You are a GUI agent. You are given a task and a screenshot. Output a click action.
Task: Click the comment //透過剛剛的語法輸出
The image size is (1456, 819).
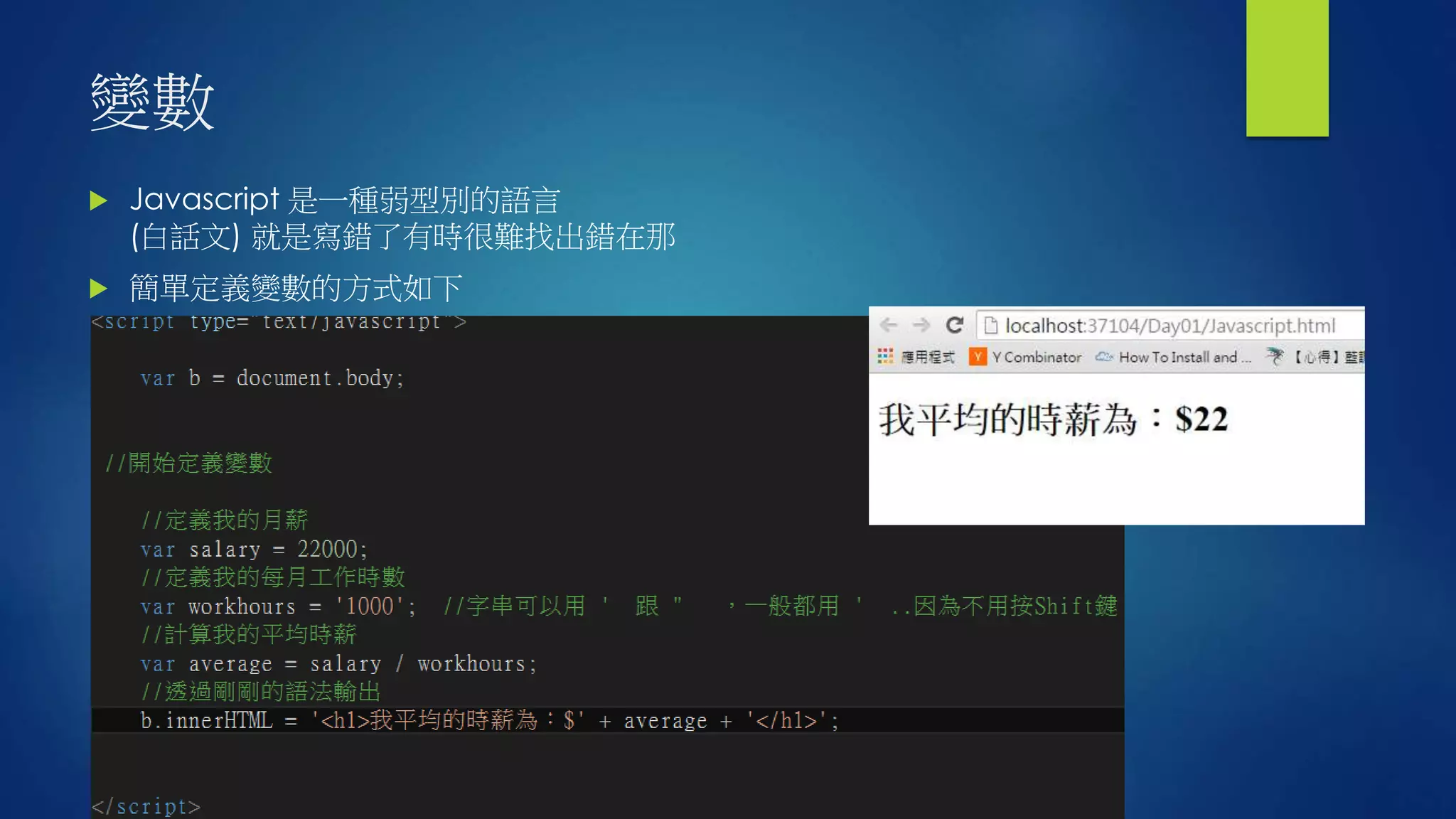261,691
